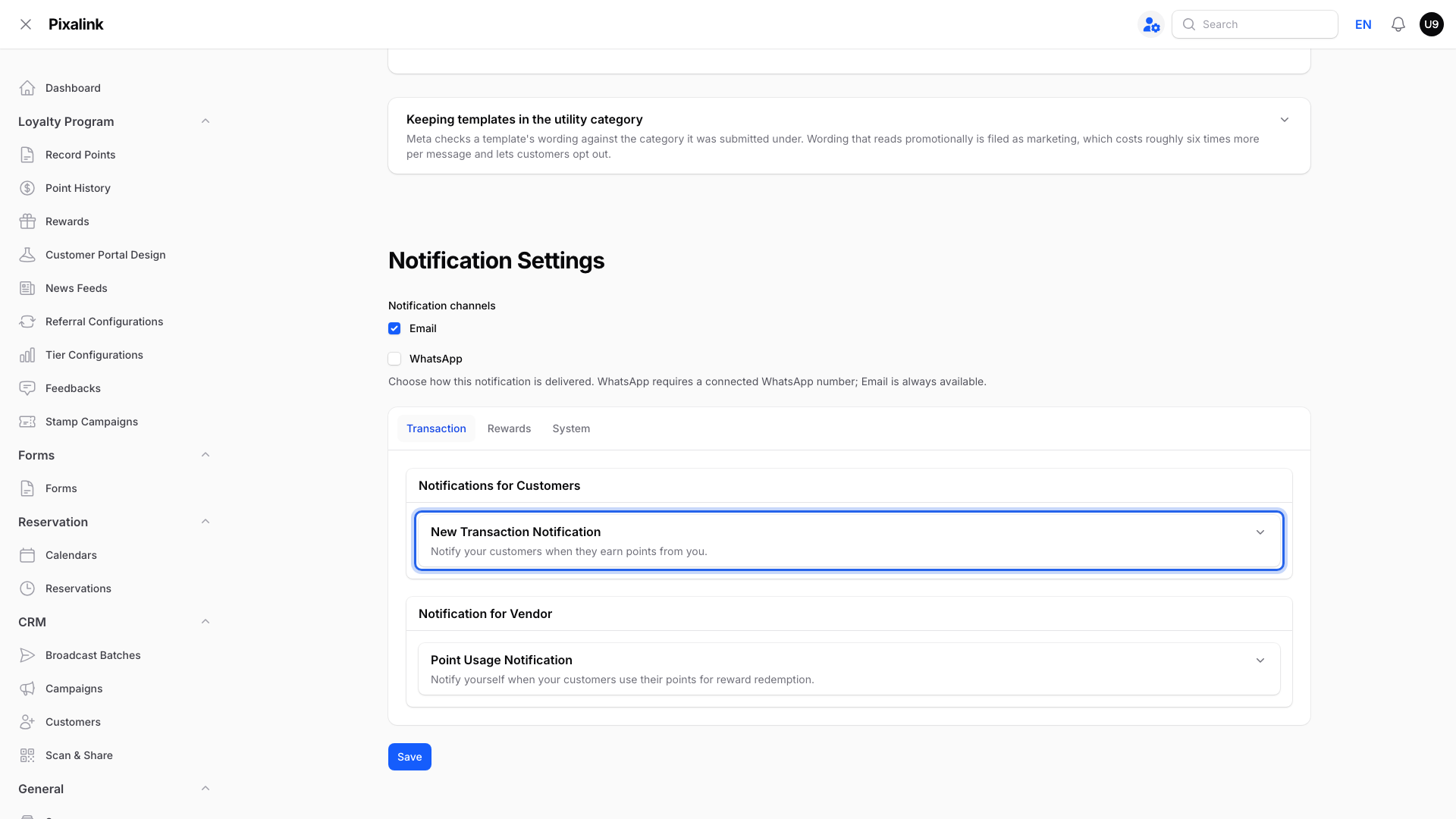Save the notification settings
This screenshot has height=819, width=1456.
coord(409,757)
